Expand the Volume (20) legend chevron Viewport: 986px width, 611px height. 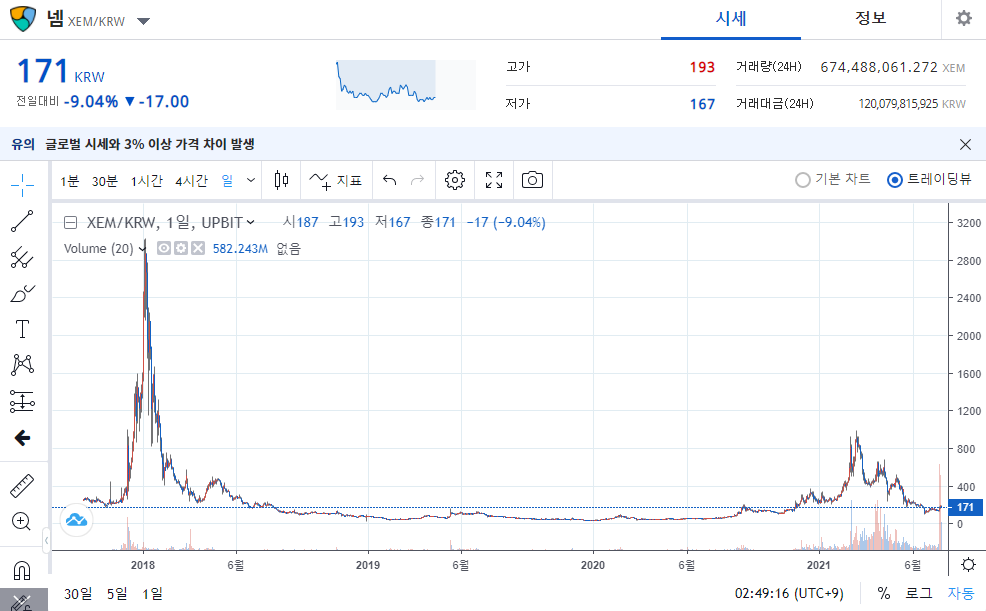[x=142, y=249]
